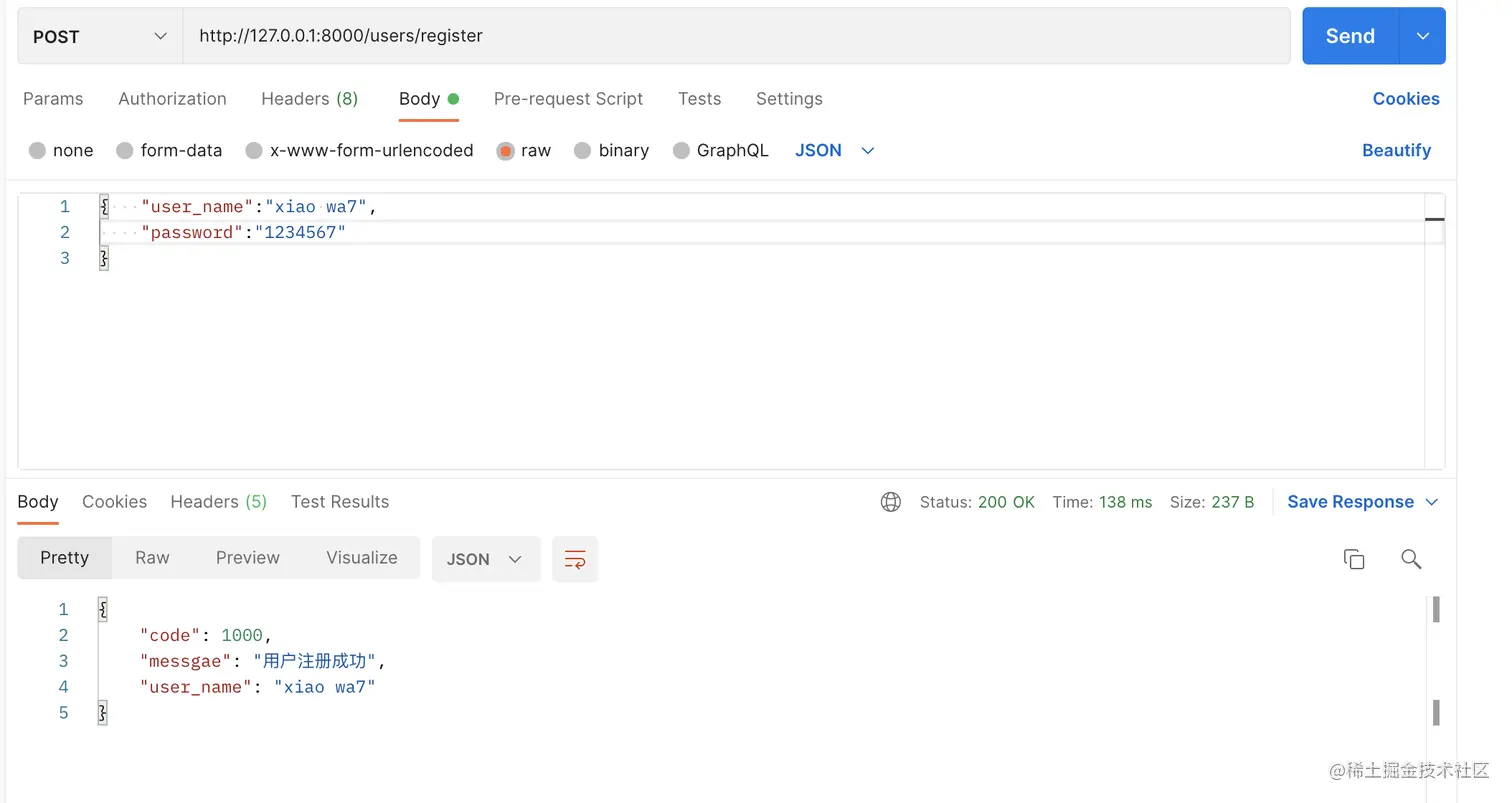Click the "messgae" key in response

(x=186, y=662)
